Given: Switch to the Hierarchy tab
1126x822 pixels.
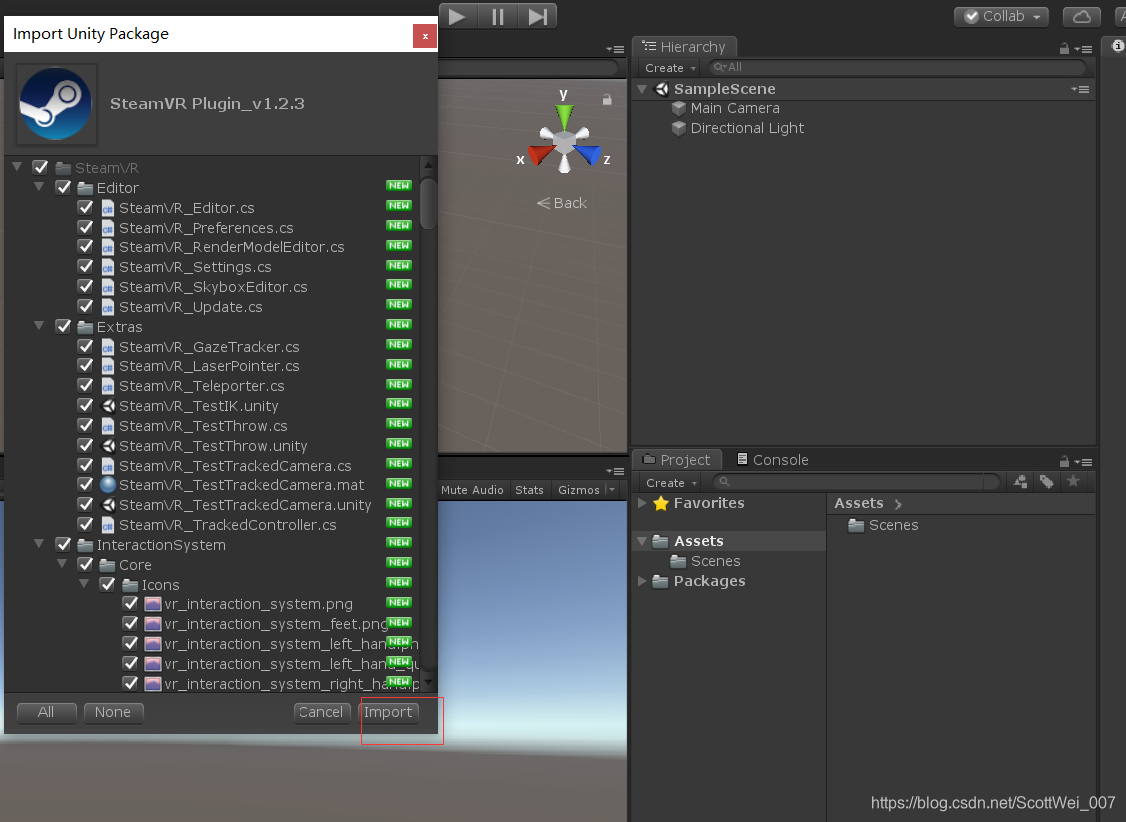Looking at the screenshot, I should pyautogui.click(x=684, y=47).
